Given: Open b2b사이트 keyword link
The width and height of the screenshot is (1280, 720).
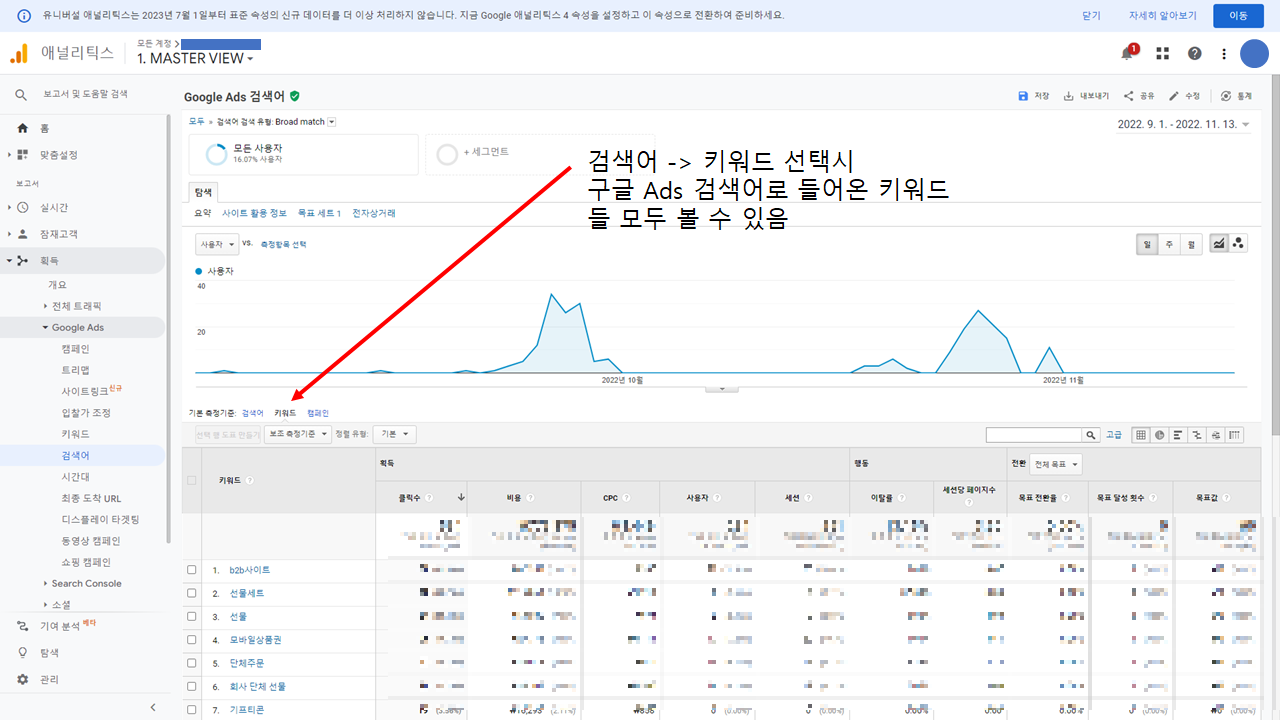Looking at the screenshot, I should pyautogui.click(x=250, y=570).
